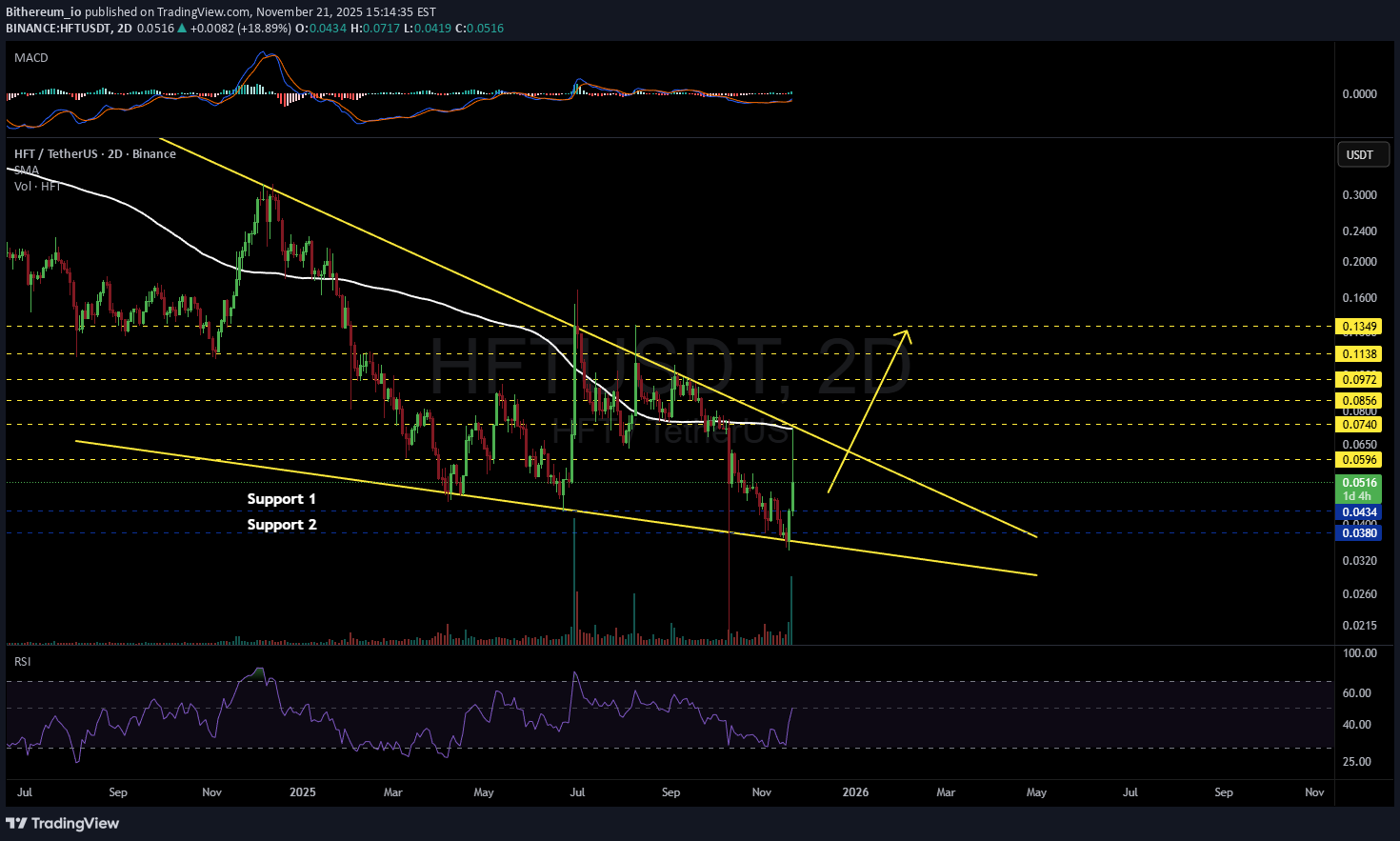Select the Support 2 text label
The image size is (1400, 841).
pyautogui.click(x=281, y=525)
